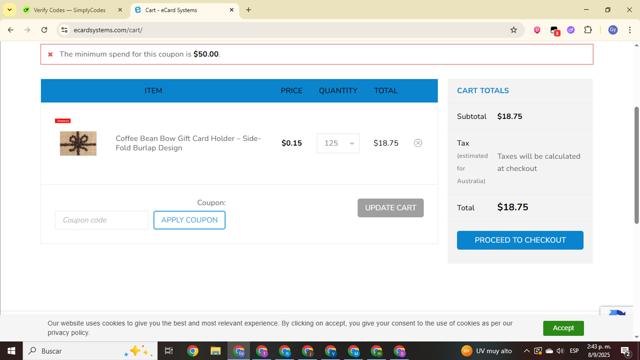This screenshot has height=360, width=640.
Task: Switch to Verify Codes — SimplyCodes tab
Action: [69, 10]
